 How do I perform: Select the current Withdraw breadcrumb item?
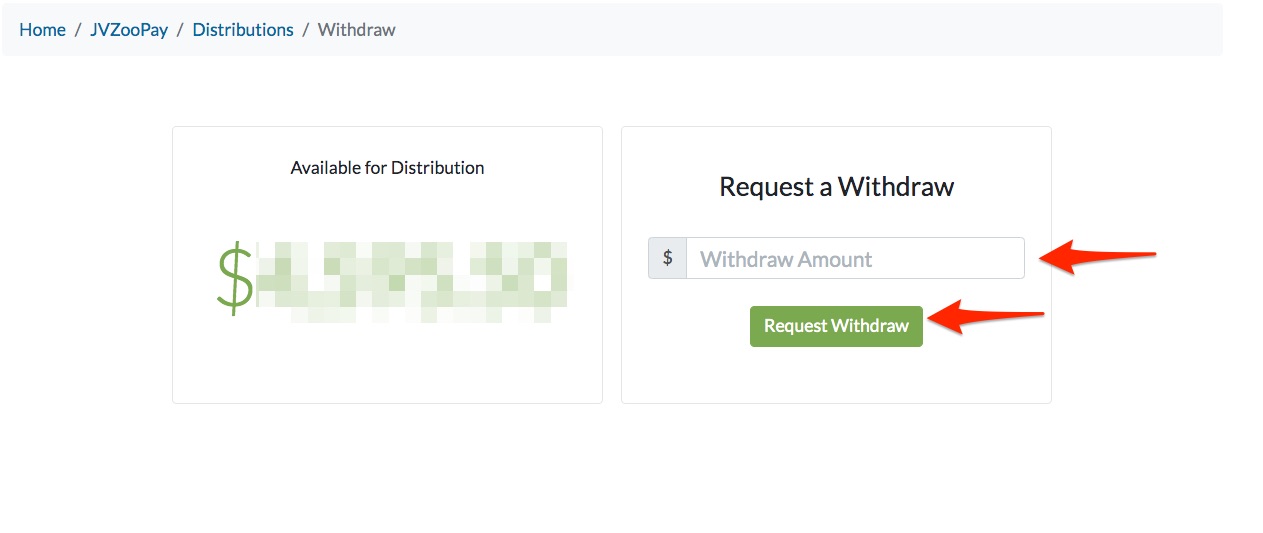[357, 30]
